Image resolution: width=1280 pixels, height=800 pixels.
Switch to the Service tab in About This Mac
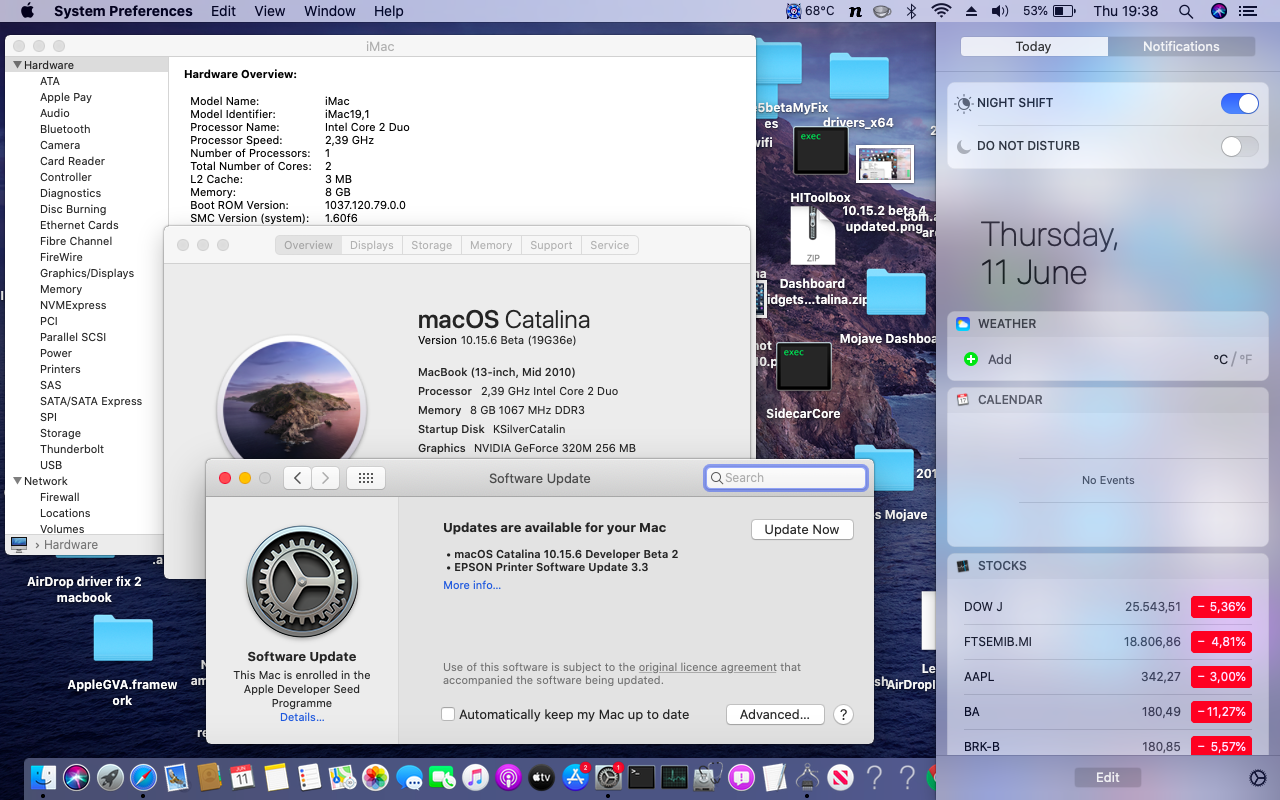coord(610,245)
